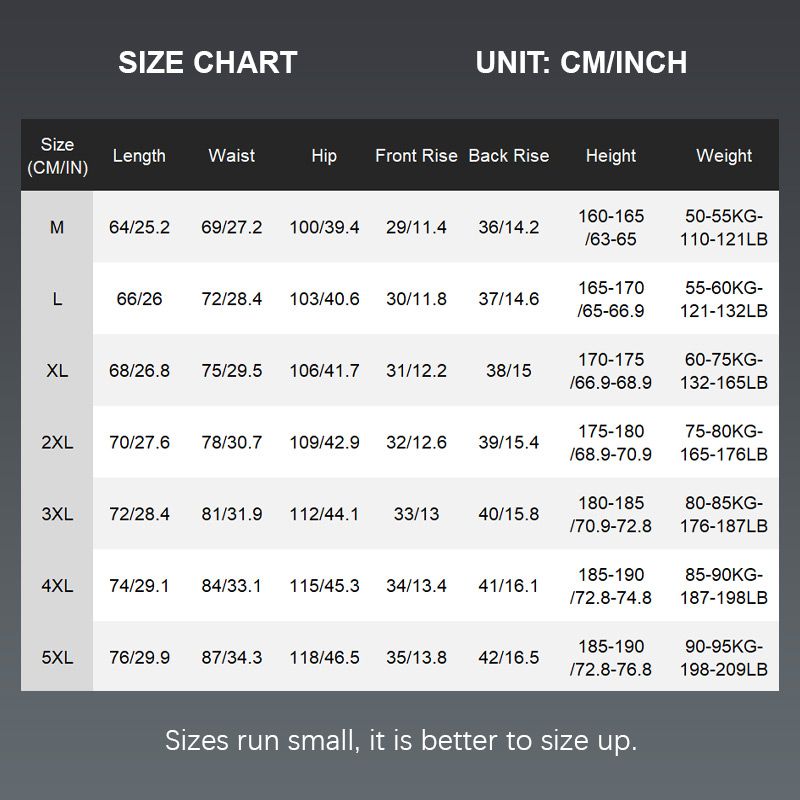Click the M size row label
Image resolution: width=800 pixels, height=800 pixels.
click(57, 228)
